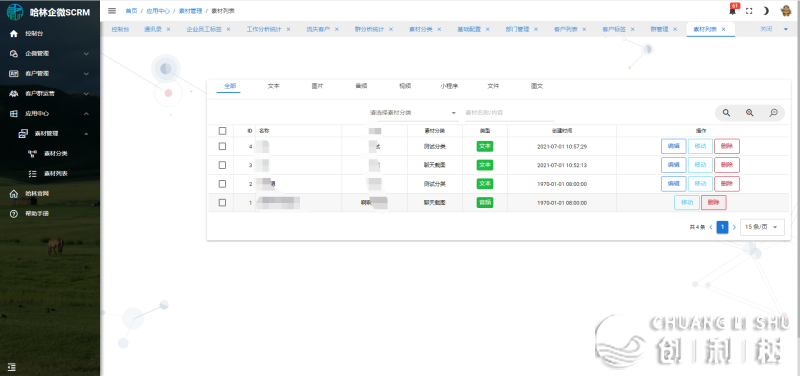Click 删除 button for row ID 1
The width and height of the screenshot is (800, 376).
pyautogui.click(x=714, y=203)
